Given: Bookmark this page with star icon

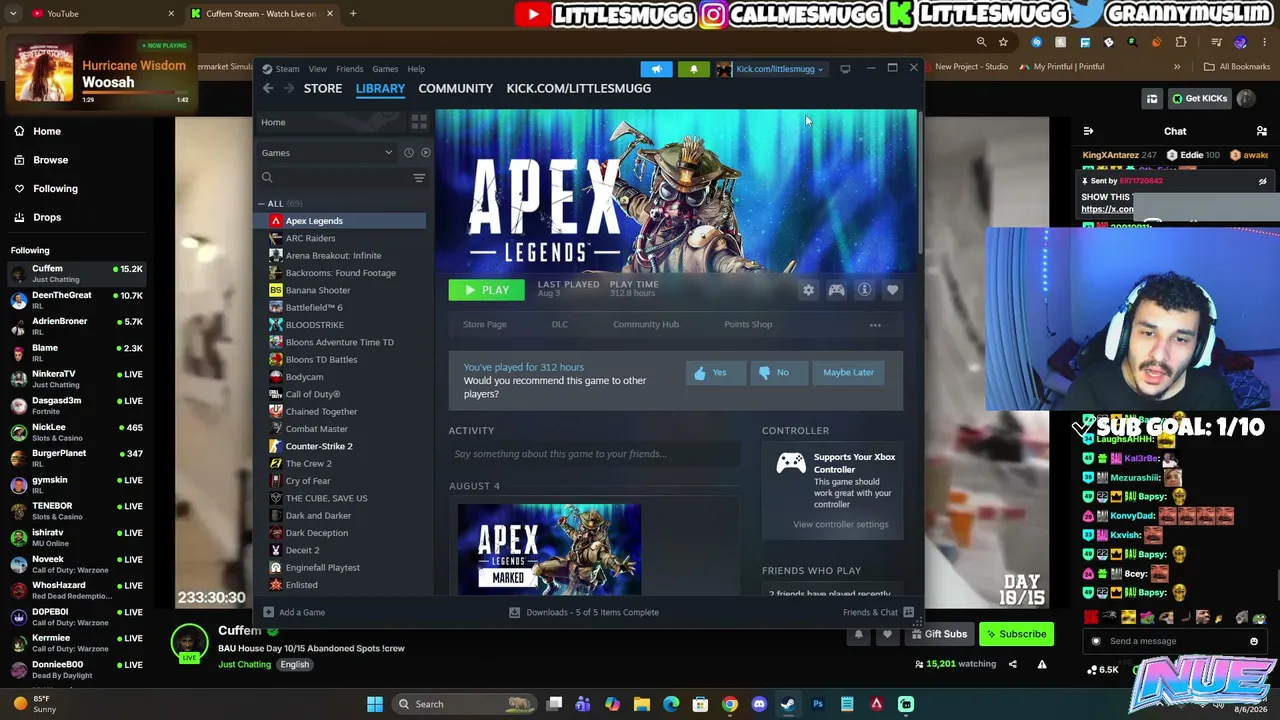Looking at the screenshot, I should tap(1003, 42).
